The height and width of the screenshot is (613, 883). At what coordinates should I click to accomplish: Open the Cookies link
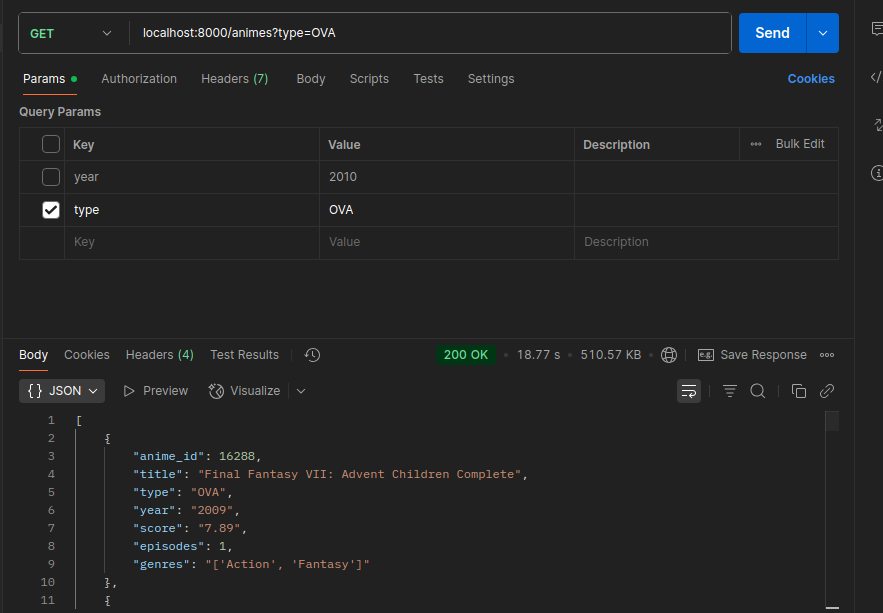[811, 79]
